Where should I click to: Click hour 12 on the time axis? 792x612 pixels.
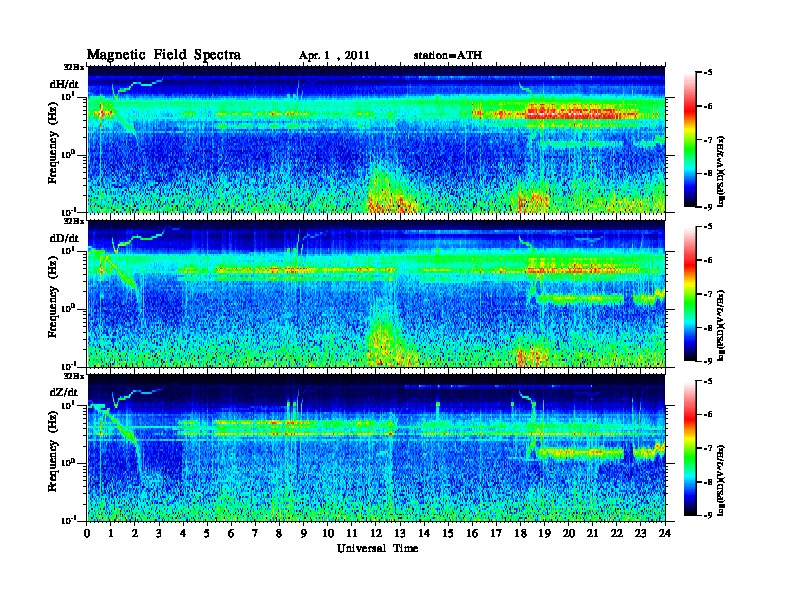click(376, 534)
